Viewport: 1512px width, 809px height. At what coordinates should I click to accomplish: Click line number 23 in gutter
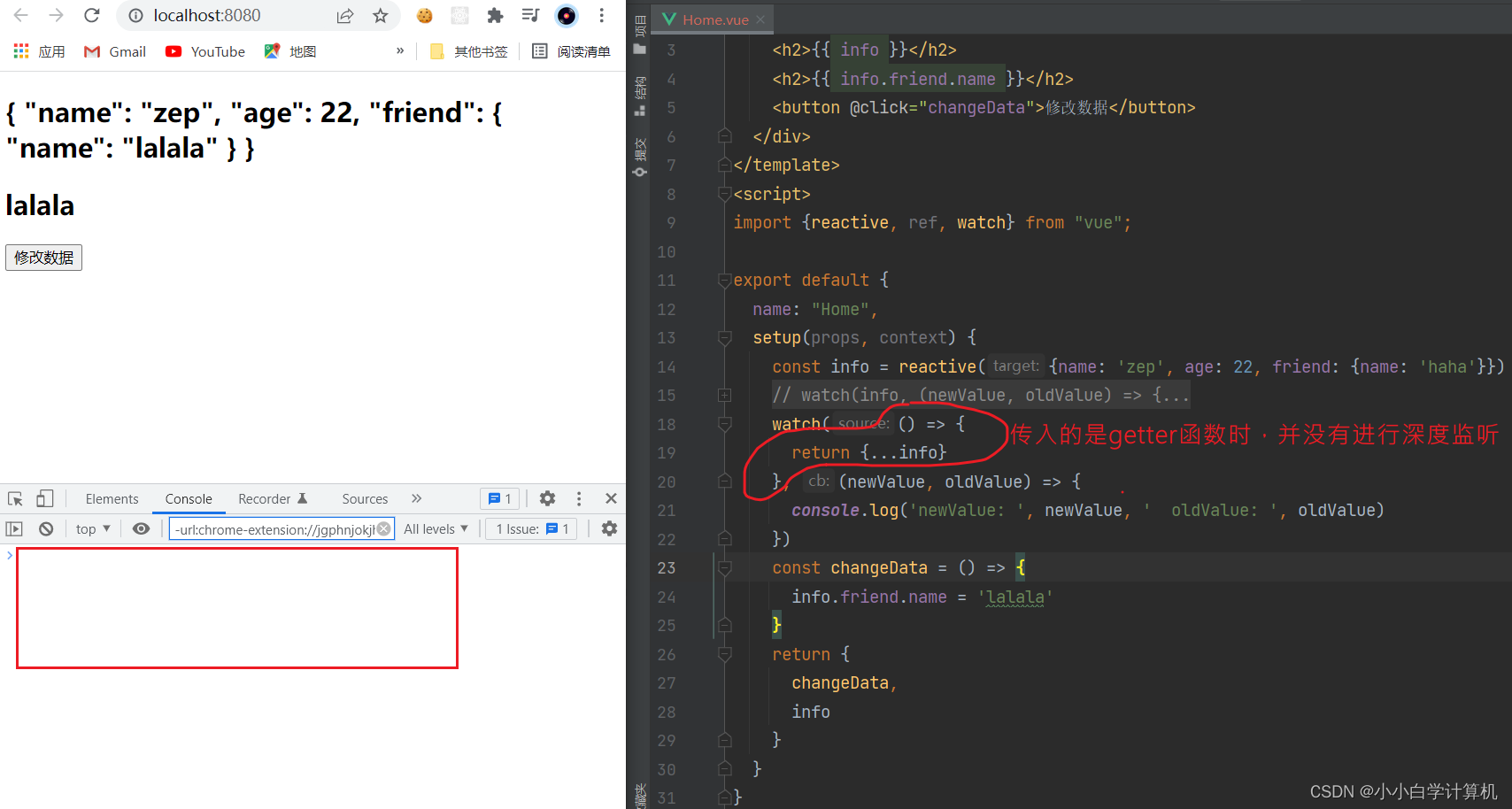pyautogui.click(x=667, y=568)
